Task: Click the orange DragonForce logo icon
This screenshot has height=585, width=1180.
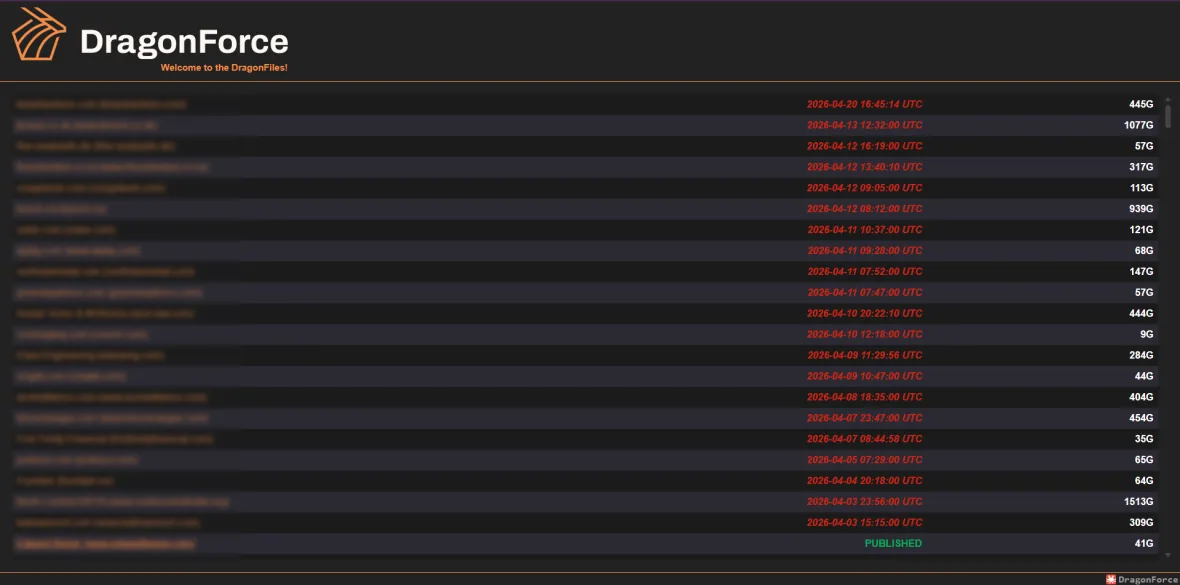Action: [39, 34]
